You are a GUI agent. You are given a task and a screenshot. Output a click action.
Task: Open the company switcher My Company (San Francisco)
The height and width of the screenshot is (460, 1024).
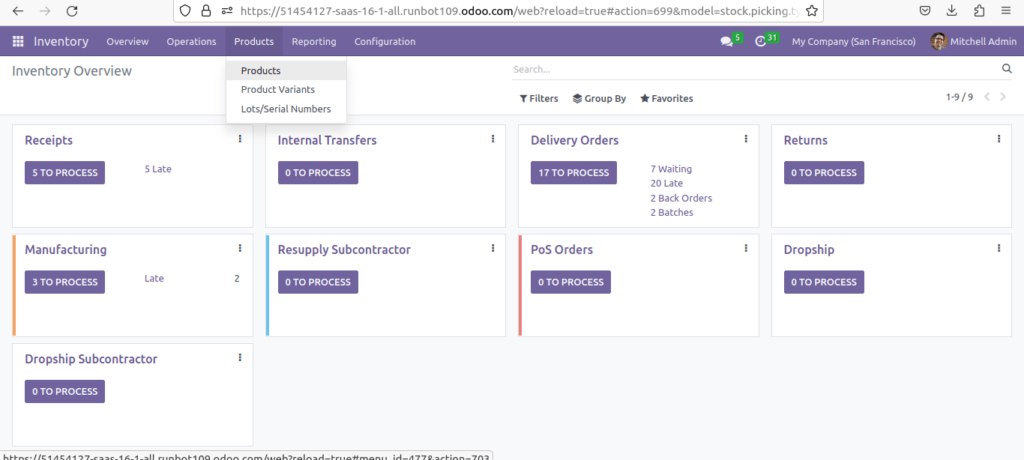point(854,41)
